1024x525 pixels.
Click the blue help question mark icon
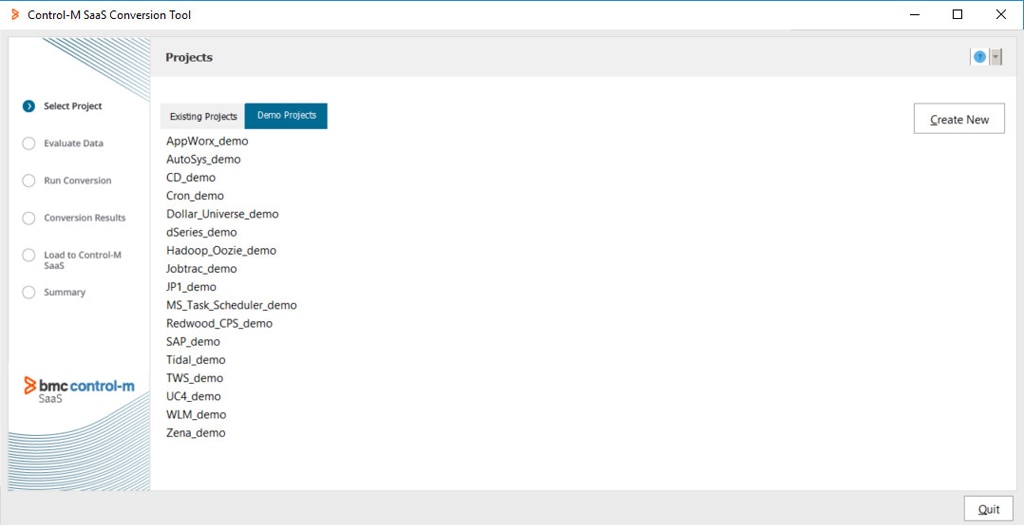point(980,57)
